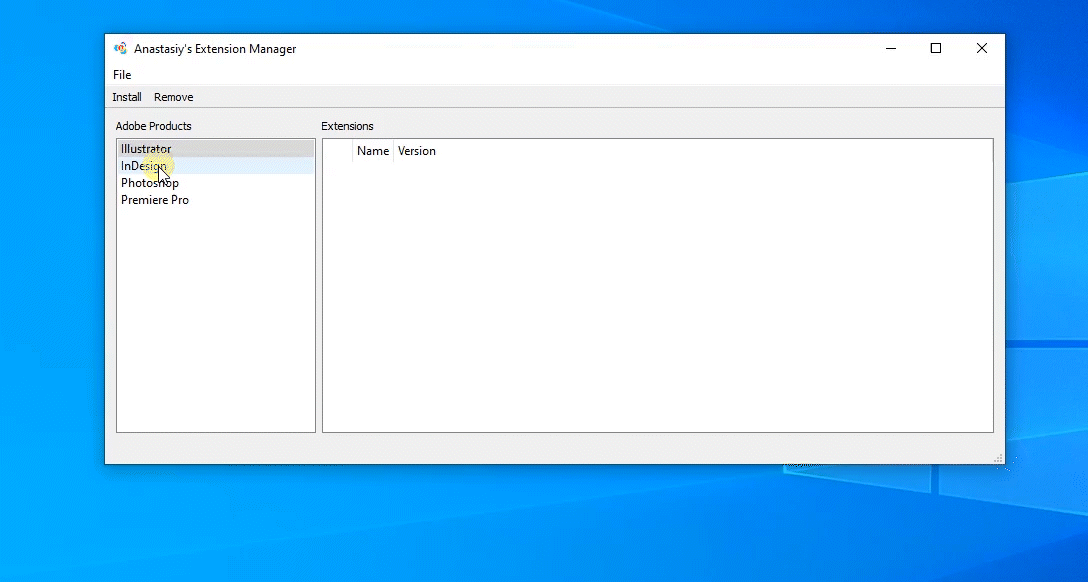
Task: Select Illustrator in Adobe Products list
Action: tap(215, 148)
